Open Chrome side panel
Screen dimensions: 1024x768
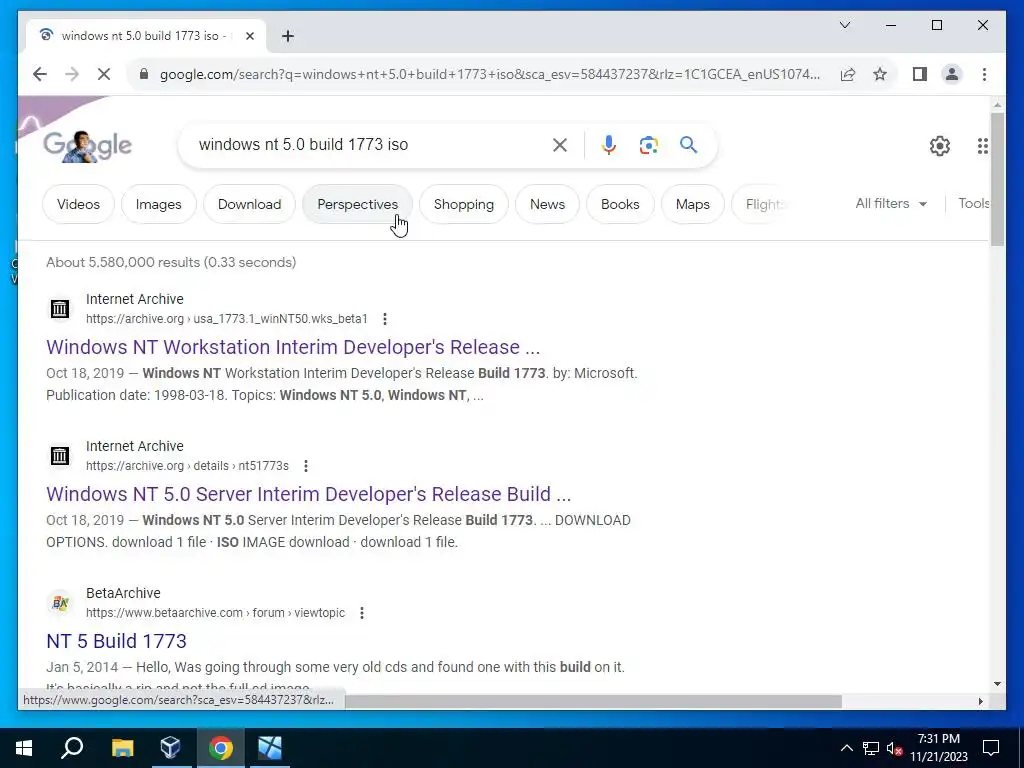click(x=920, y=74)
